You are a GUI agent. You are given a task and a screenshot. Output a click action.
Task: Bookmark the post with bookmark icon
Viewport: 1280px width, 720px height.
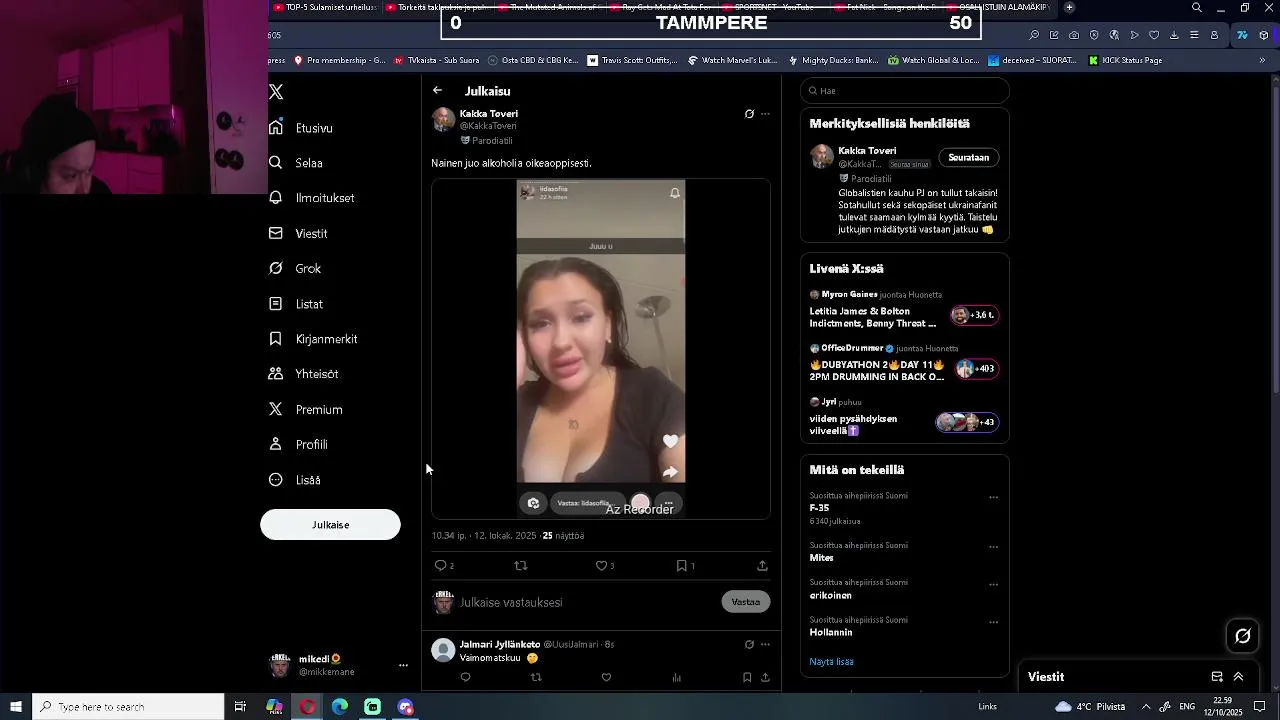tap(681, 566)
